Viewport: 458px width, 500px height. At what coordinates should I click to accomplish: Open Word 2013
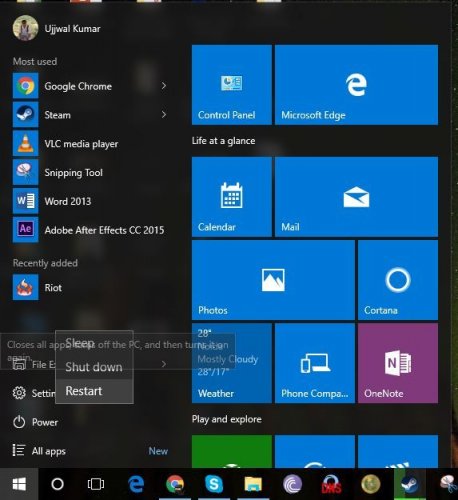pyautogui.click(x=90, y=201)
